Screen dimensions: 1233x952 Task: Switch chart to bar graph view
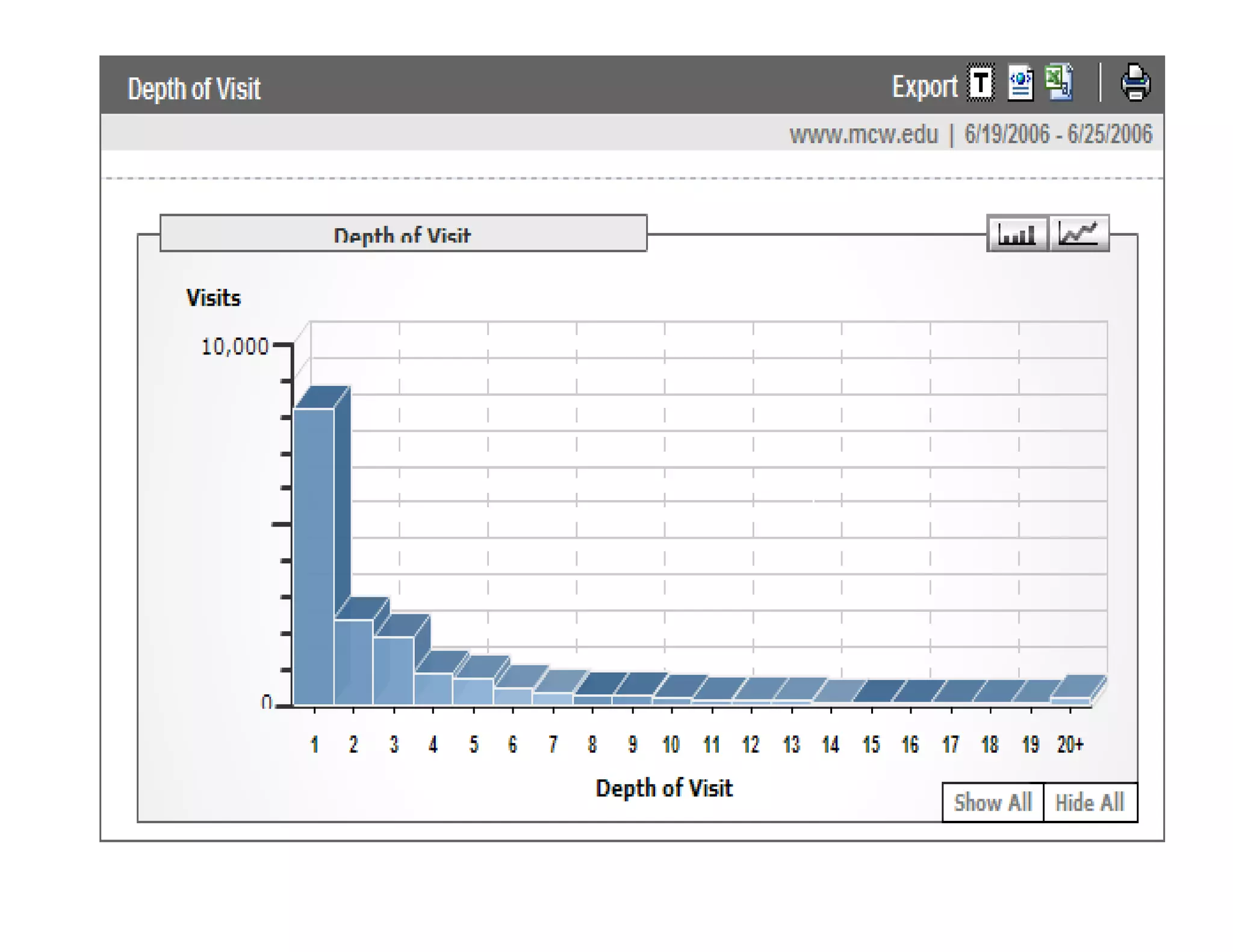pos(1017,233)
